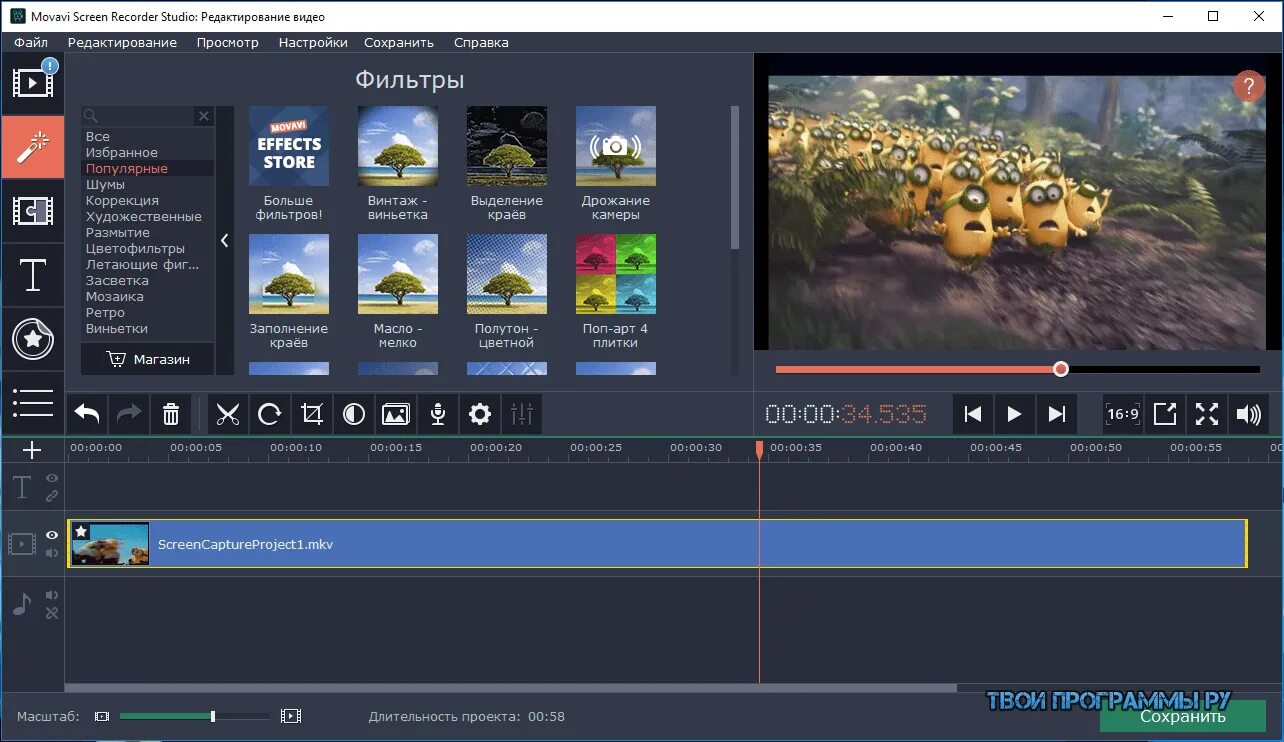Open the Transitions panel icon
Viewport: 1284px width, 742px height.
(x=33, y=211)
